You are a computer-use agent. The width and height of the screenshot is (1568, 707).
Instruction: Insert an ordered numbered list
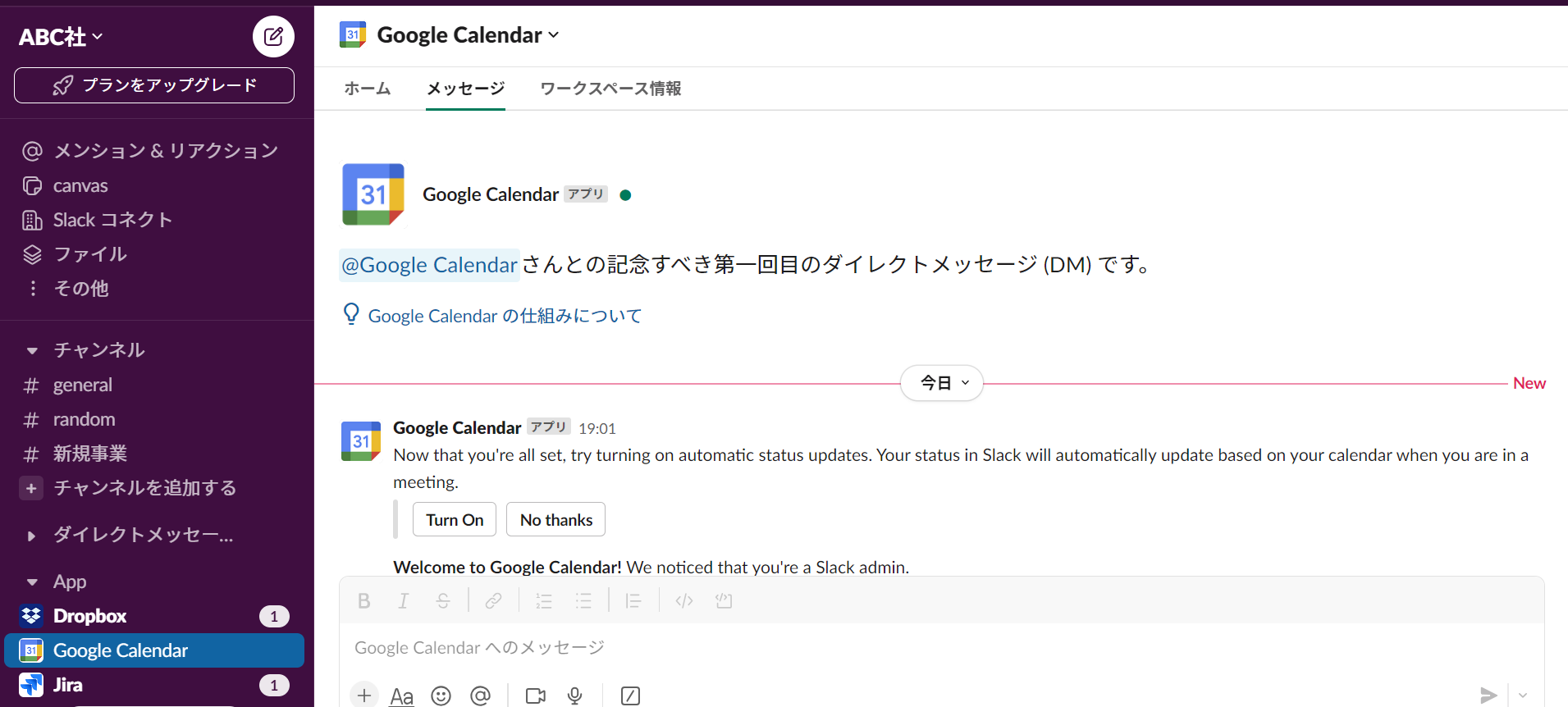pyautogui.click(x=544, y=601)
